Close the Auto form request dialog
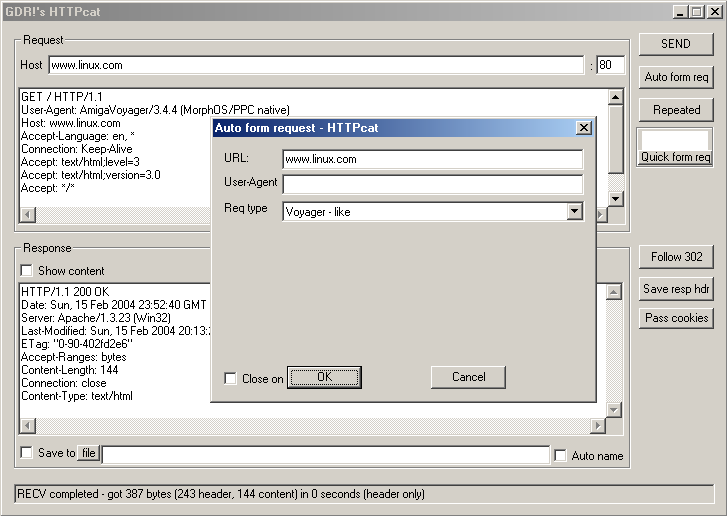The height and width of the screenshot is (516, 727). [x=584, y=128]
